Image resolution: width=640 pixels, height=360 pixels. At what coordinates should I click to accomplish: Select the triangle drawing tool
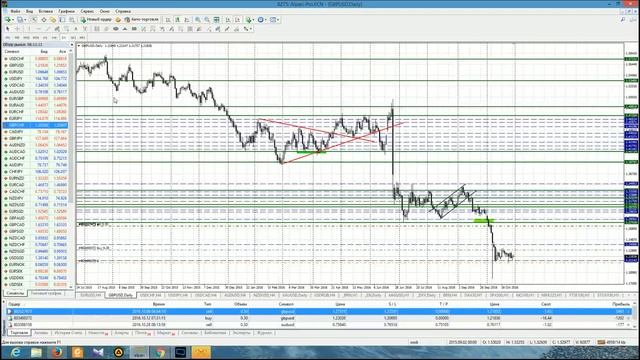click(x=125, y=29)
